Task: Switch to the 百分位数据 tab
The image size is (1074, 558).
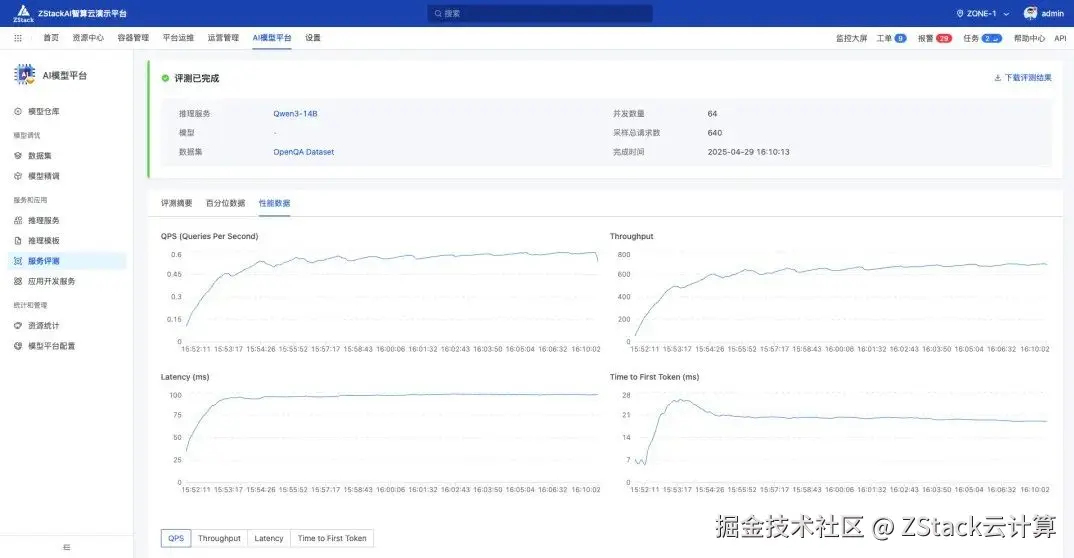Action: (x=225, y=203)
